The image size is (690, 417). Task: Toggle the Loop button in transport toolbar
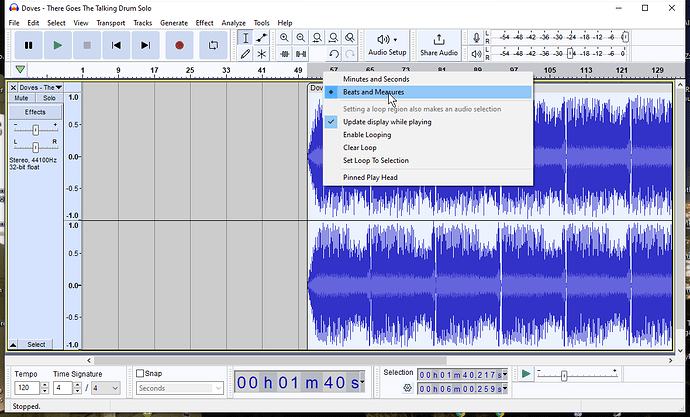tap(212, 45)
